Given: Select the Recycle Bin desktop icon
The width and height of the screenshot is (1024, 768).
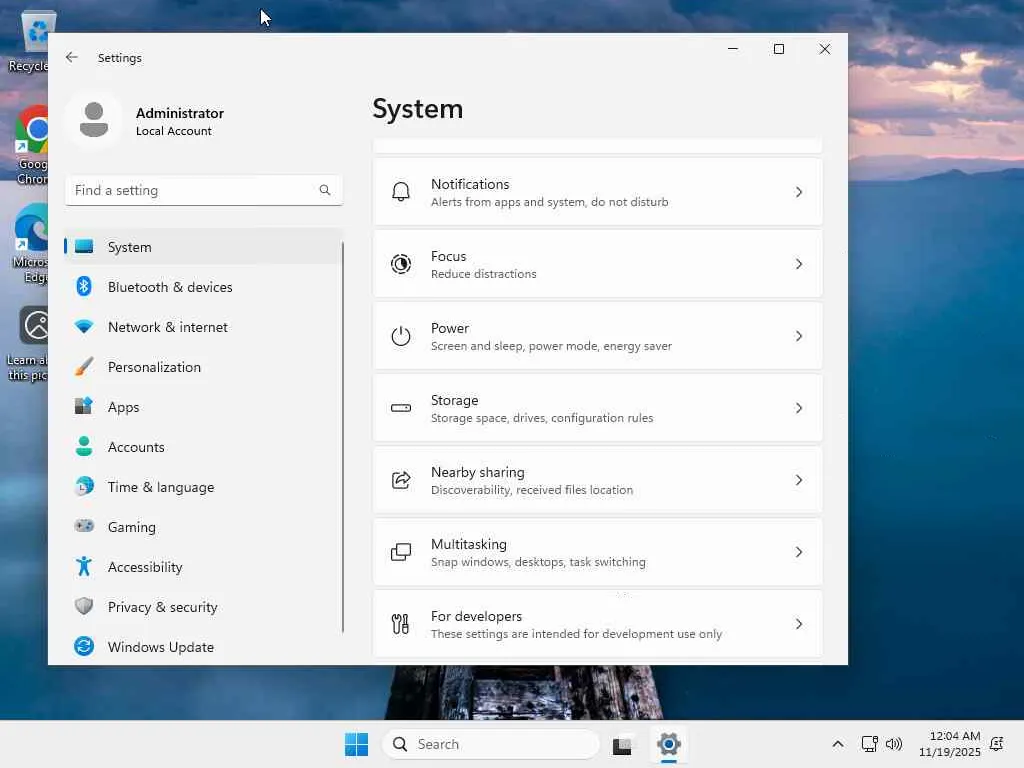Looking at the screenshot, I should [x=29, y=42].
